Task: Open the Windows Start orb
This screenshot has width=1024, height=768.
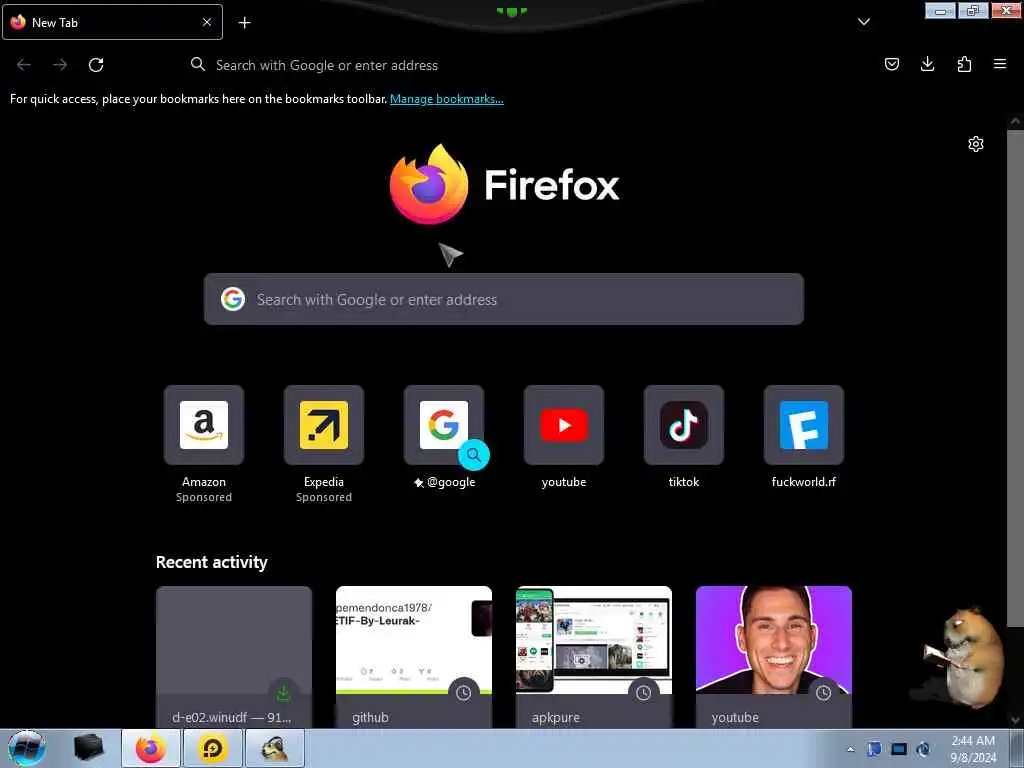Action: (26, 748)
